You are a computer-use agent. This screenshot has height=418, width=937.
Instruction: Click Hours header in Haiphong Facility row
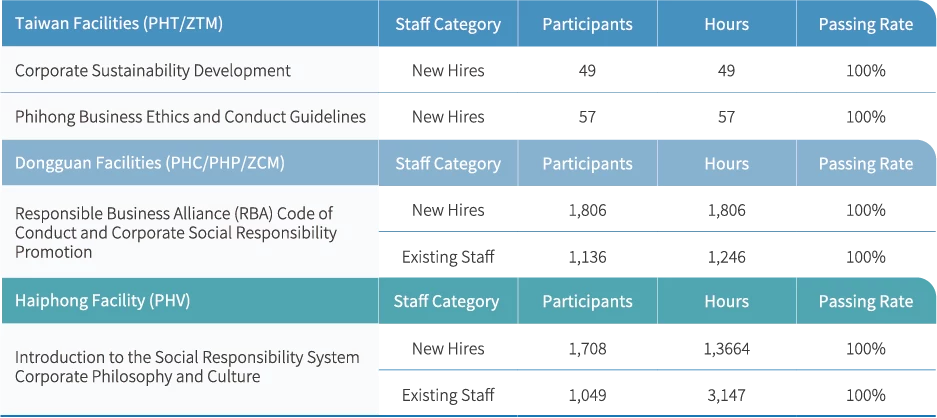coord(726,301)
